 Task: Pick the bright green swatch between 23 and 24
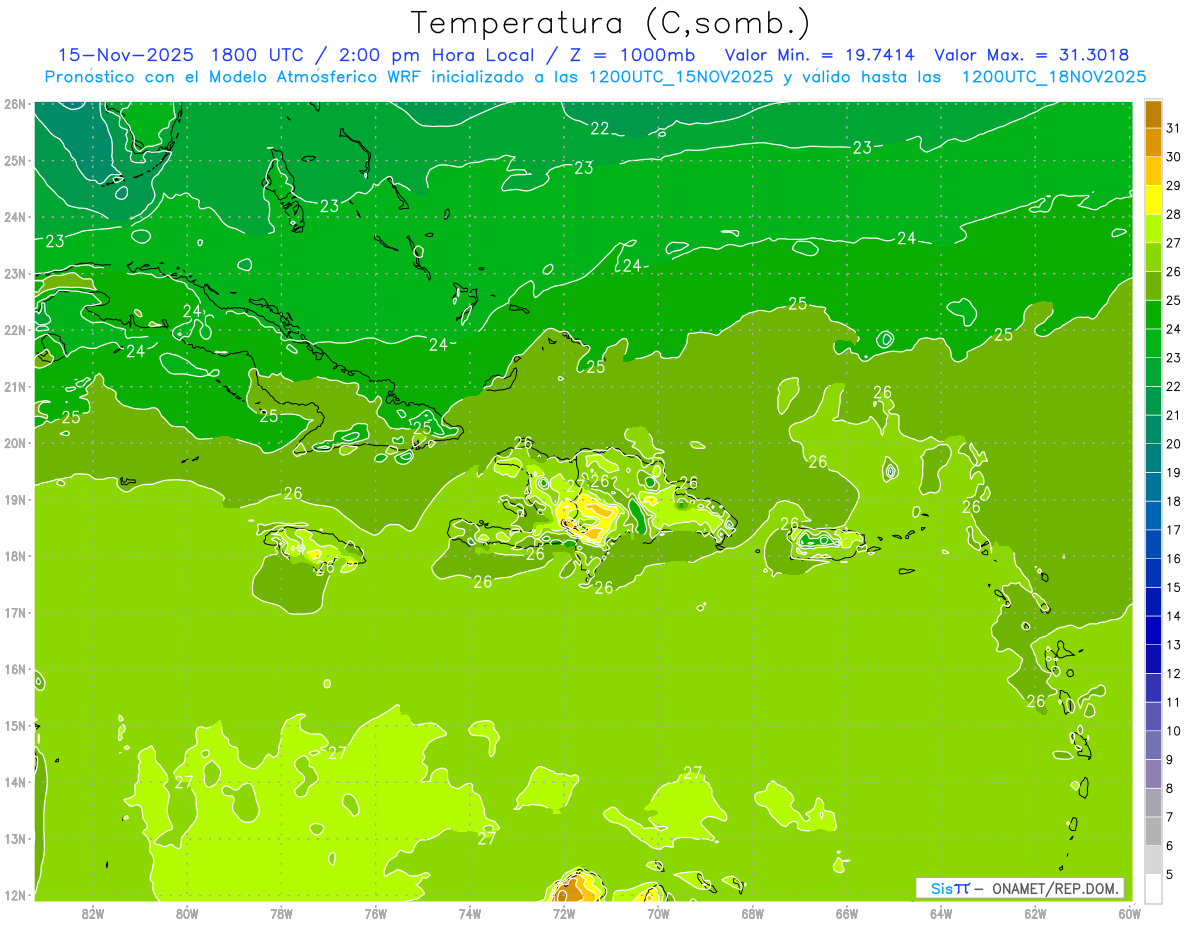click(x=1153, y=344)
